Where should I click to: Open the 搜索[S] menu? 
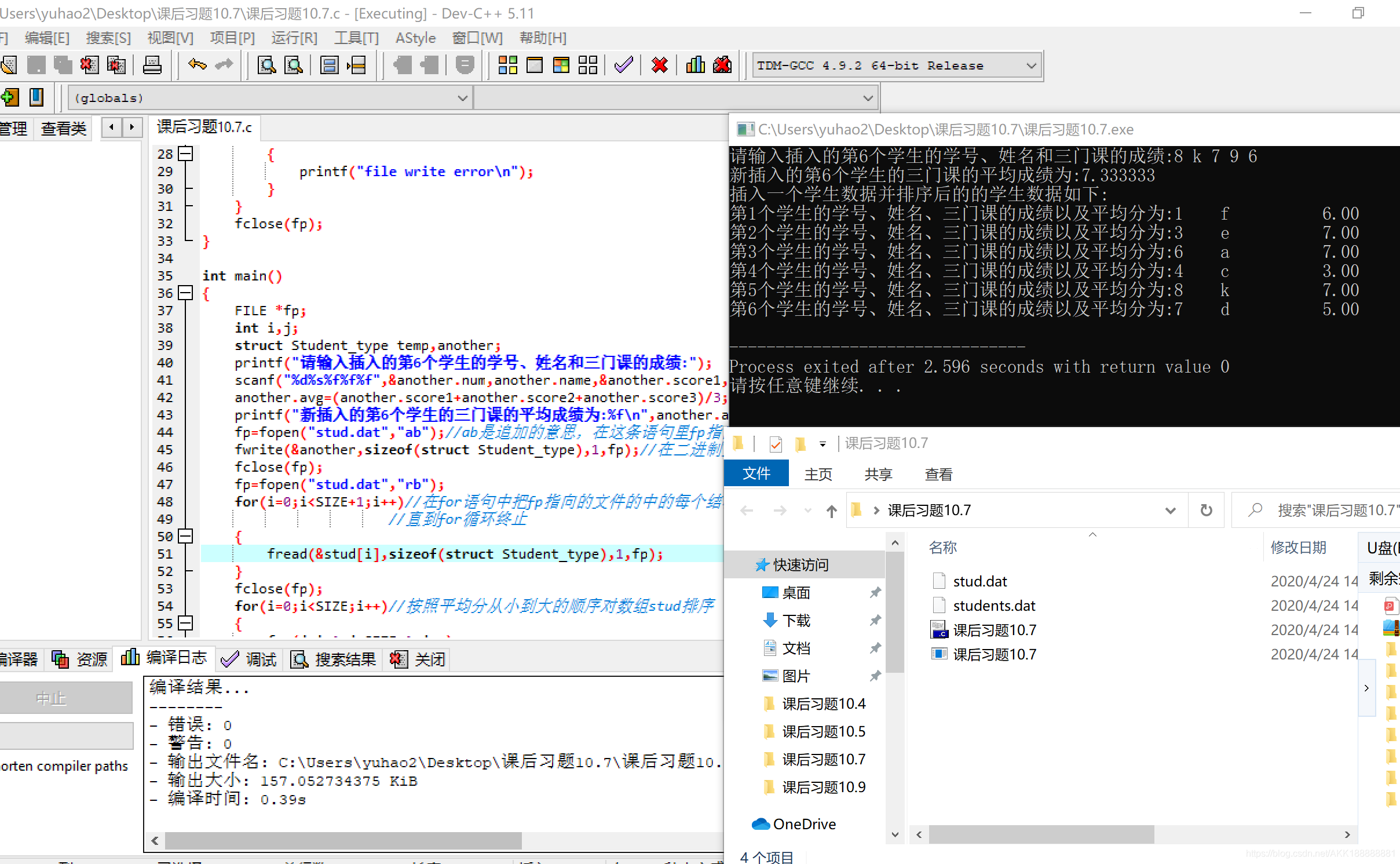(x=108, y=38)
